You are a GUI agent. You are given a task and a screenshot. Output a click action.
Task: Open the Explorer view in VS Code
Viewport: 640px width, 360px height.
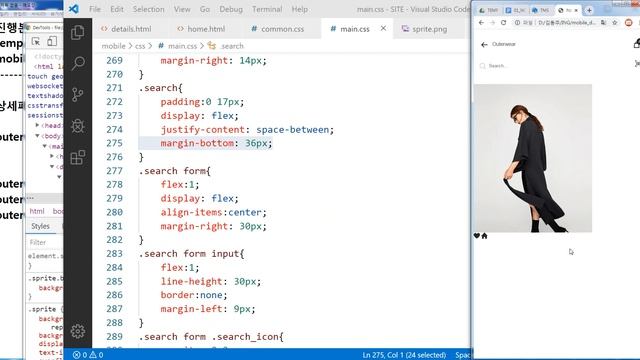tap(78, 33)
